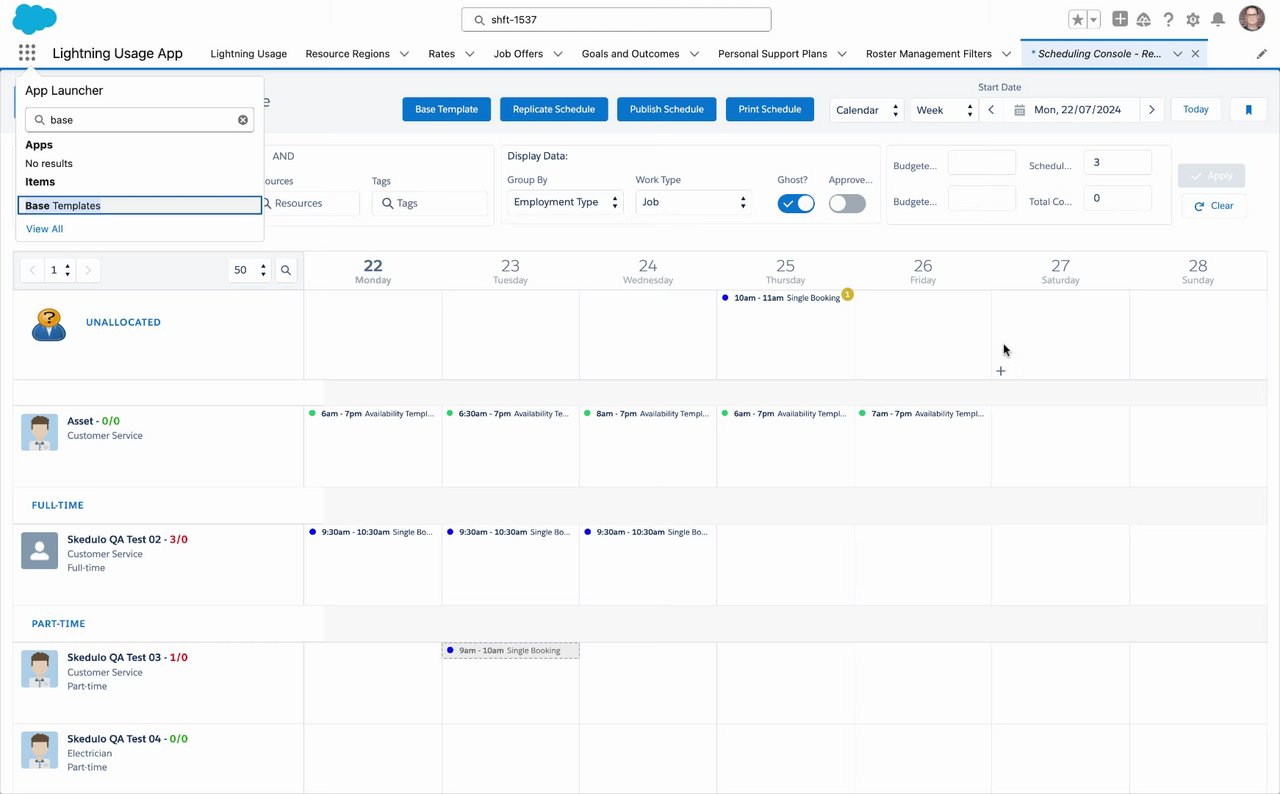This screenshot has width=1280, height=794.
Task: Go to the previous week arrow
Action: click(x=991, y=110)
